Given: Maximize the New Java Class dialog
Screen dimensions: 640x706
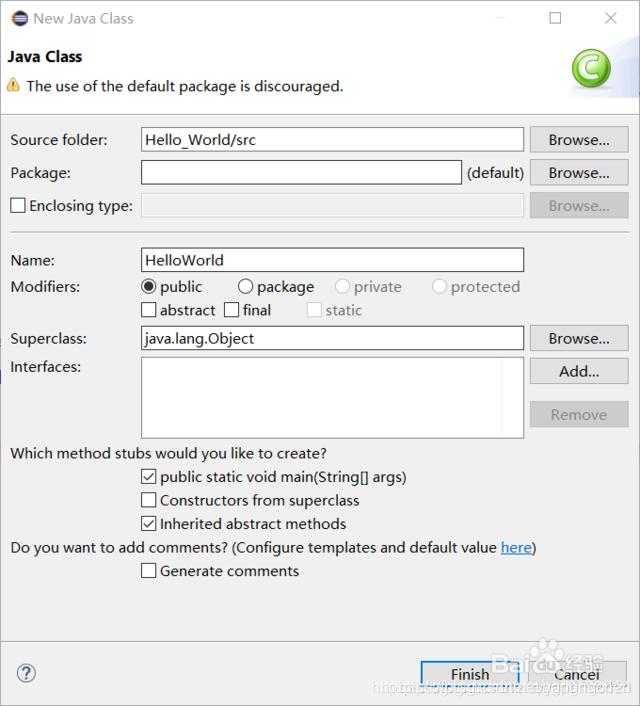Looking at the screenshot, I should [x=555, y=18].
